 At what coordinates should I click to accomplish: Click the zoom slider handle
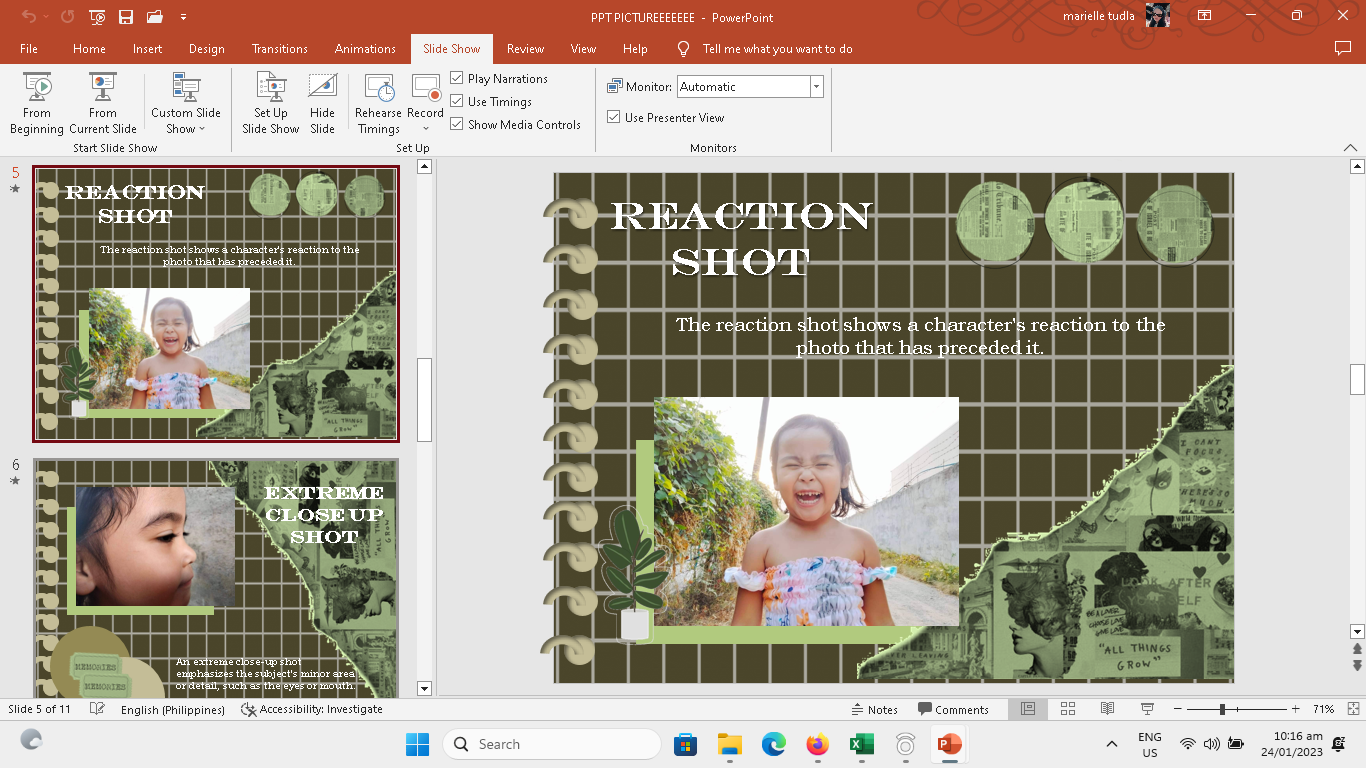(x=1222, y=709)
